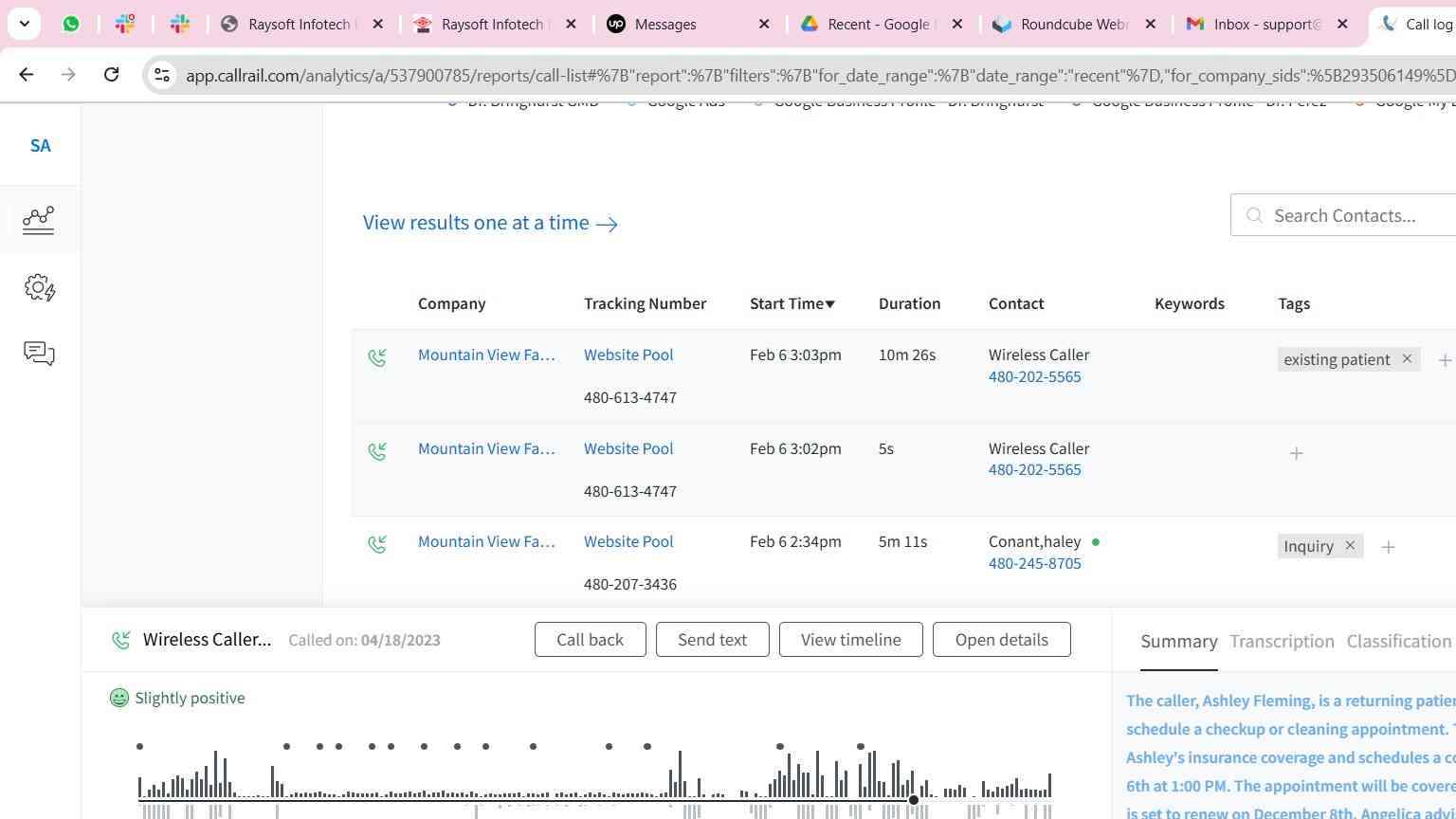Close the Messages browser tab
This screenshot has height=819, width=1456.
click(x=764, y=24)
